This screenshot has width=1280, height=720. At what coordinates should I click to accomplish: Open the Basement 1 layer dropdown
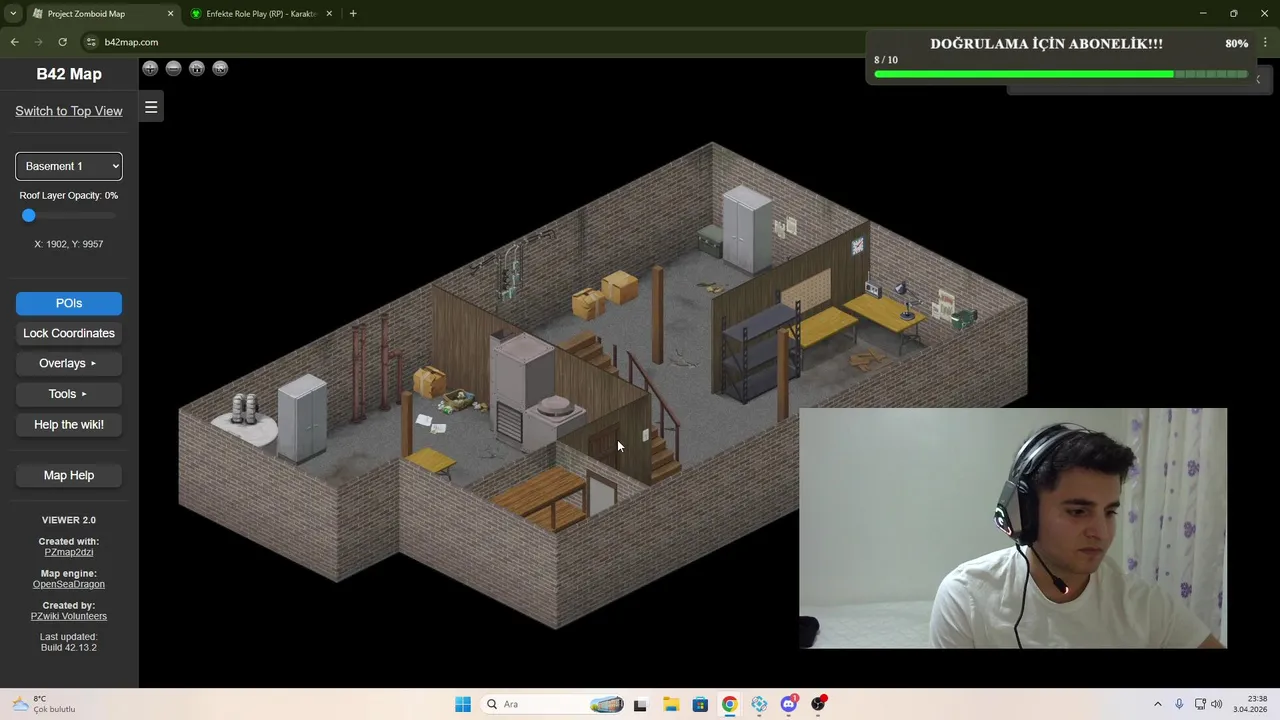(x=69, y=166)
